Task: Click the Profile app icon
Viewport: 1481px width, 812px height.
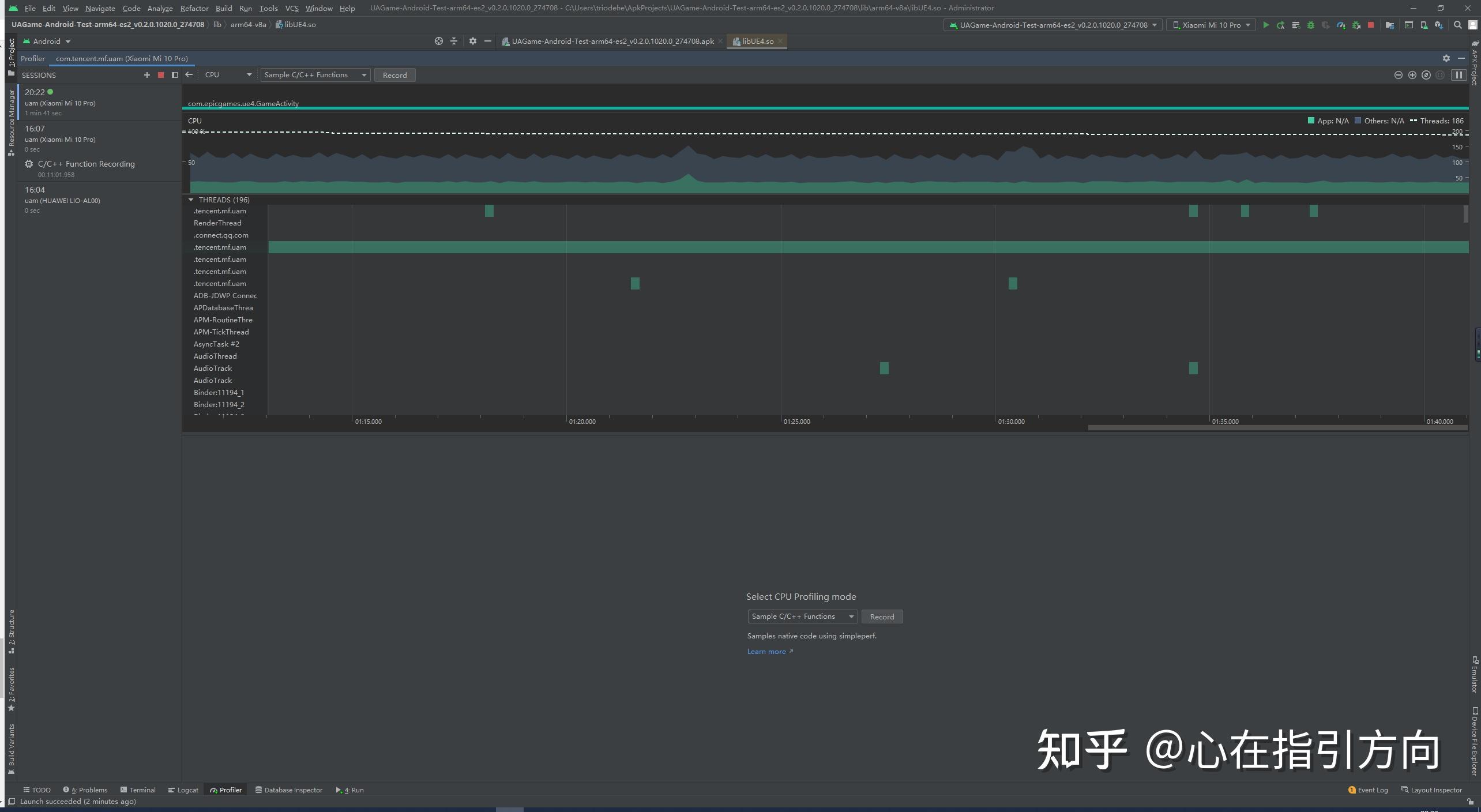Action: (1341, 25)
